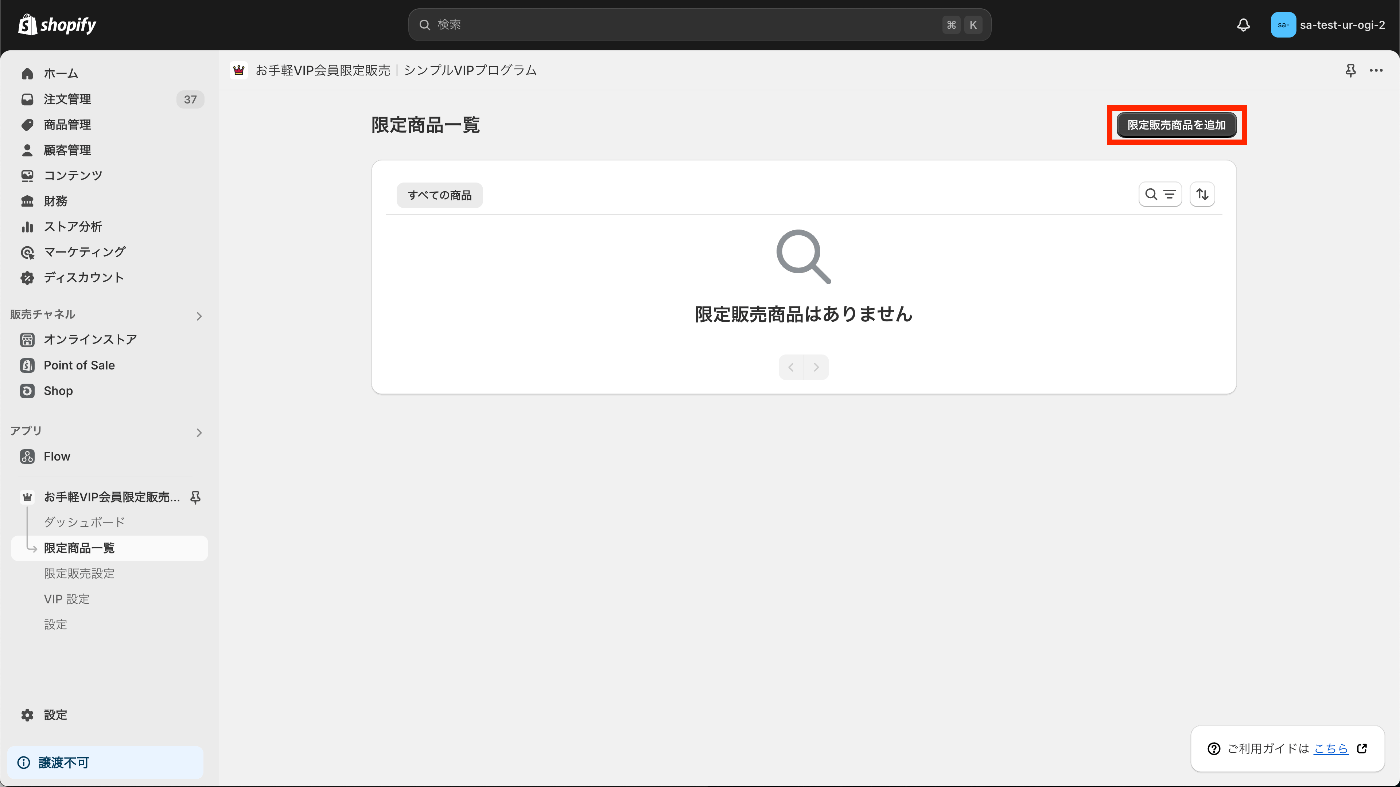Expand the 販売チャネル section chevron
Screen dimensions: 1400x787
pos(199,316)
